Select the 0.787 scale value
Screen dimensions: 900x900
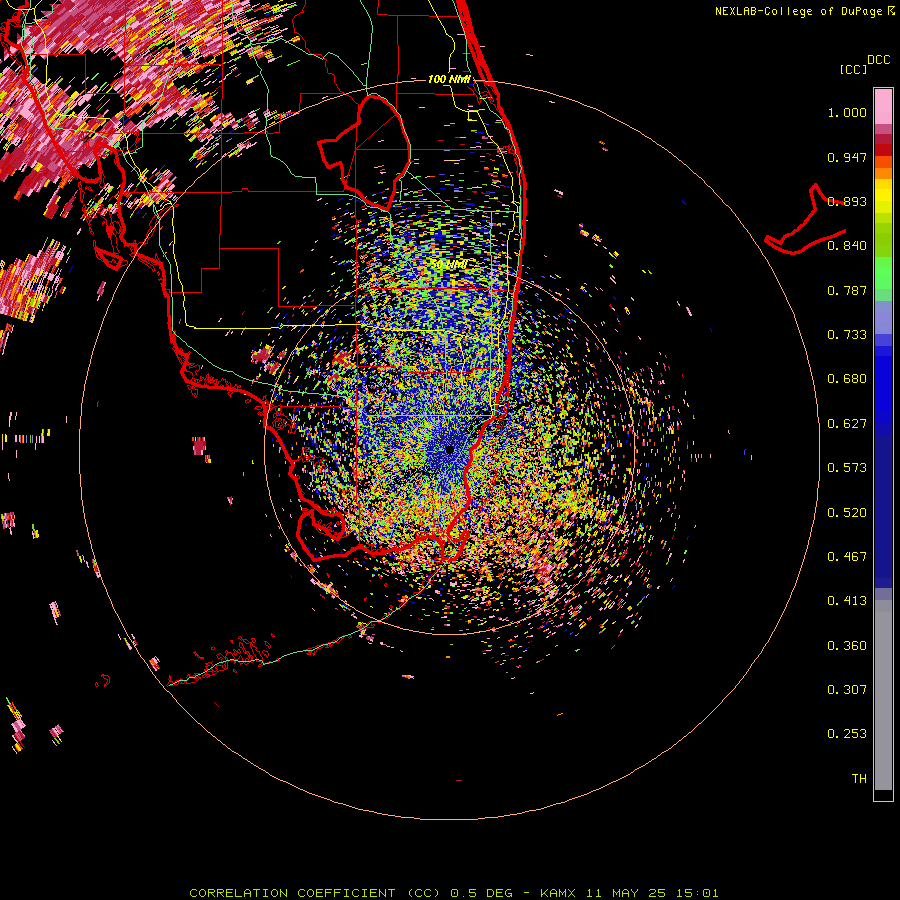tap(847, 290)
